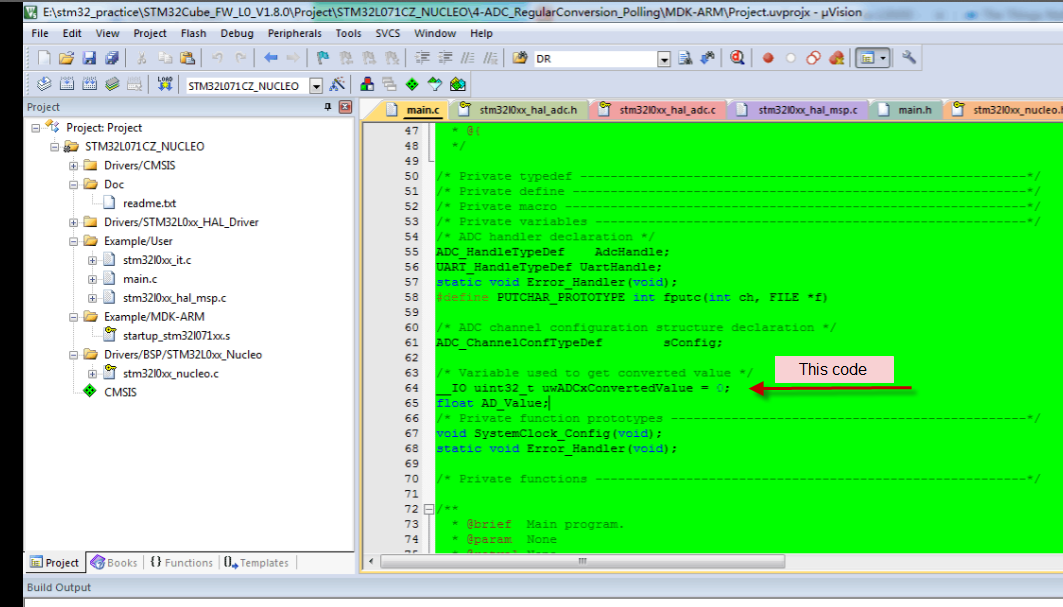The width and height of the screenshot is (1063, 607).
Task: Click in the DR find text field
Action: coord(595,59)
